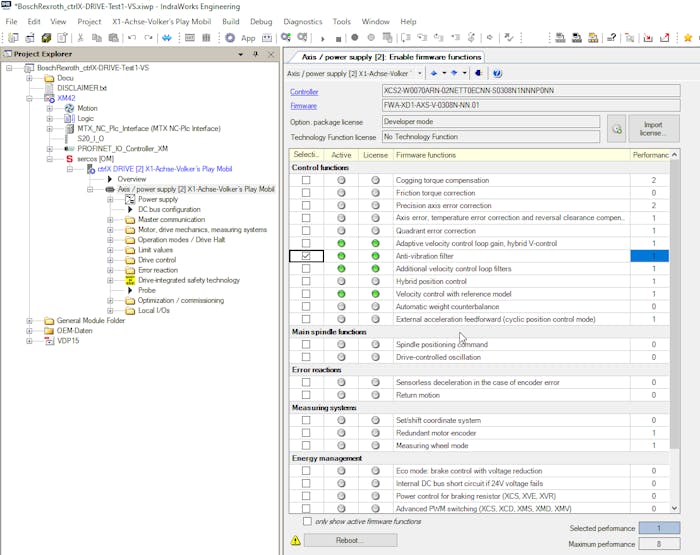The height and width of the screenshot is (555, 700).
Task: Click the pin icon of Project Explorer
Action: (256, 54)
